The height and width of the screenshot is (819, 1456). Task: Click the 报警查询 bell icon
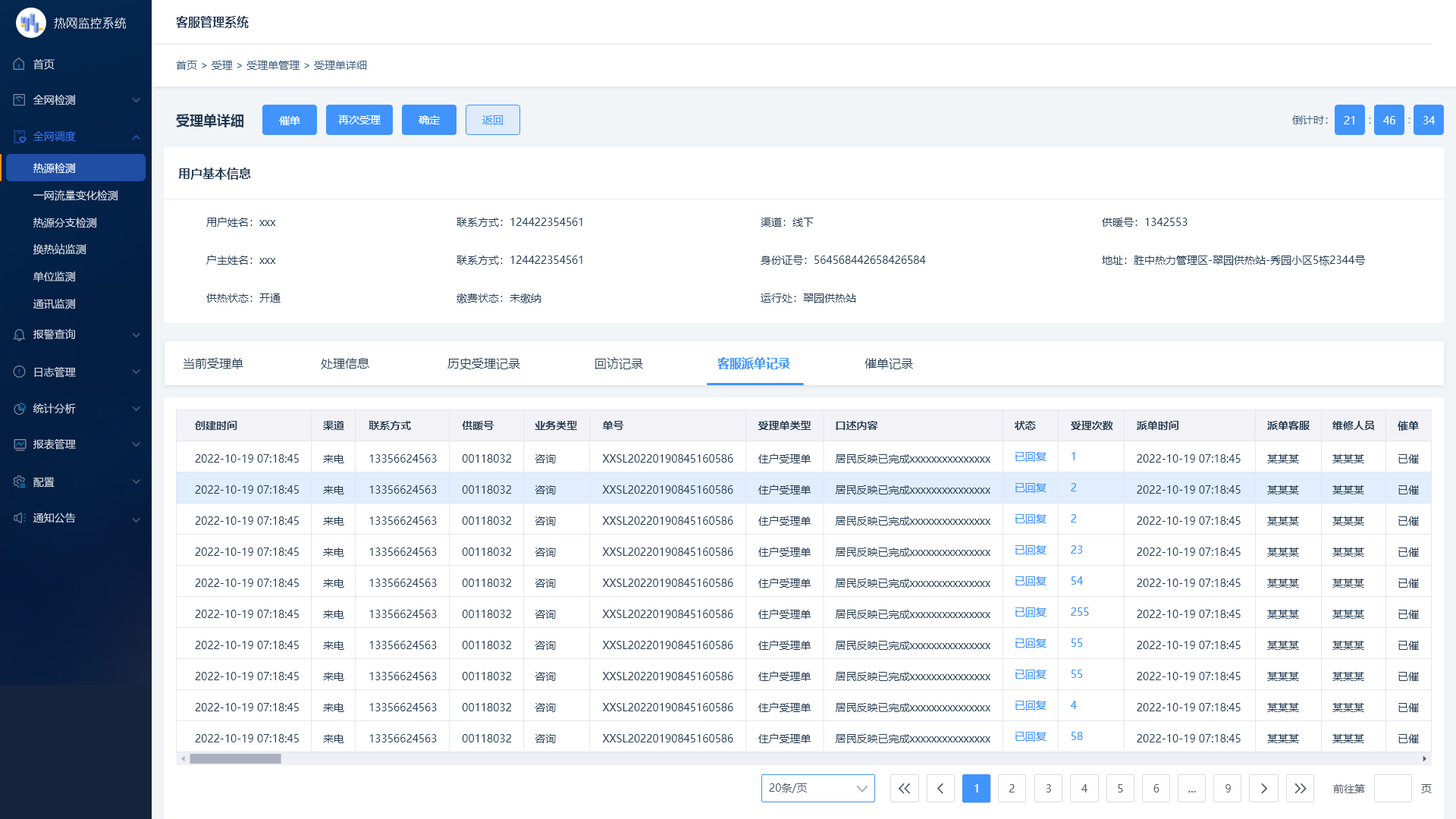[20, 334]
